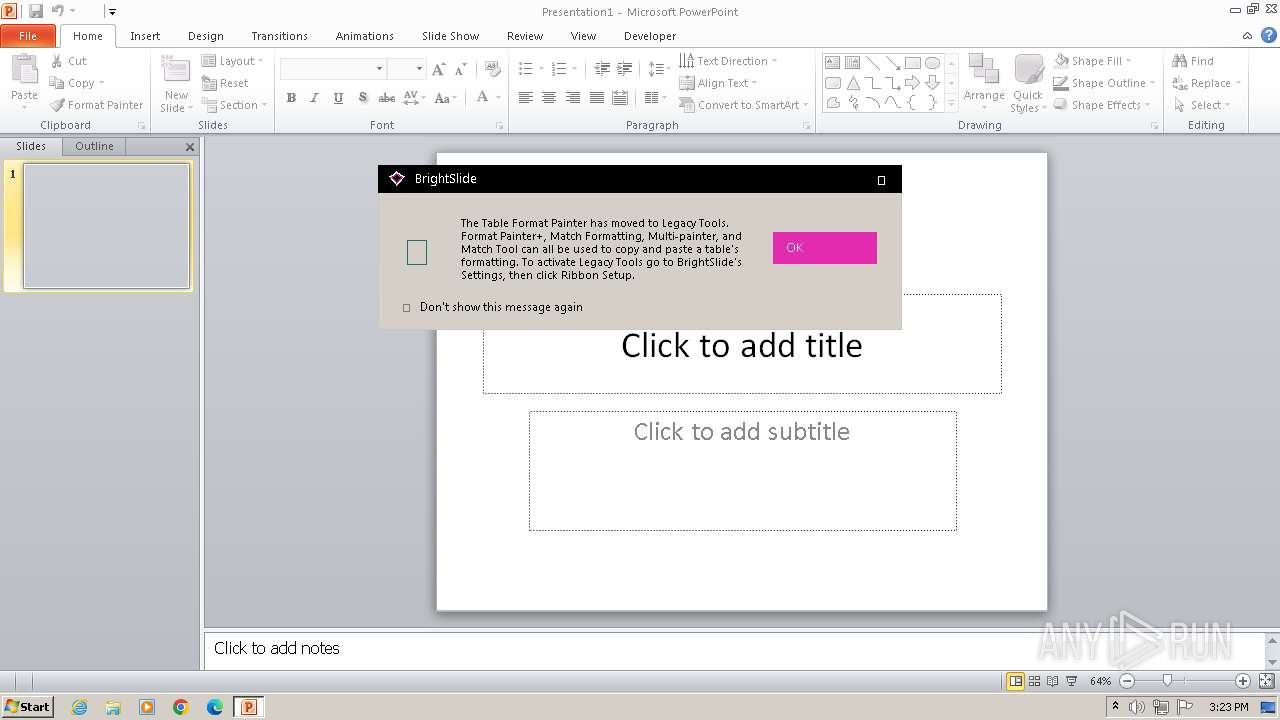Switch to the Insert ribbon tab
Viewport: 1280px width, 720px height.
(x=145, y=36)
